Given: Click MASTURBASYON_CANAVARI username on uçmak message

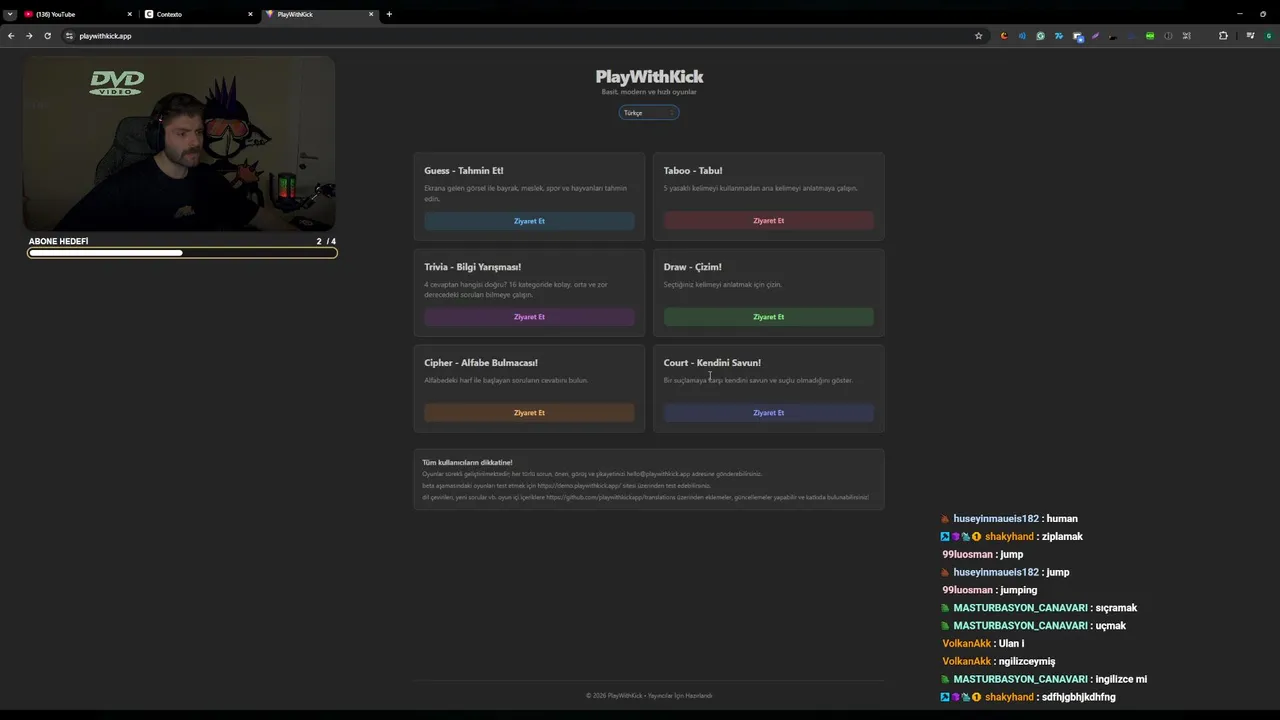Looking at the screenshot, I should pyautogui.click(x=1020, y=626).
